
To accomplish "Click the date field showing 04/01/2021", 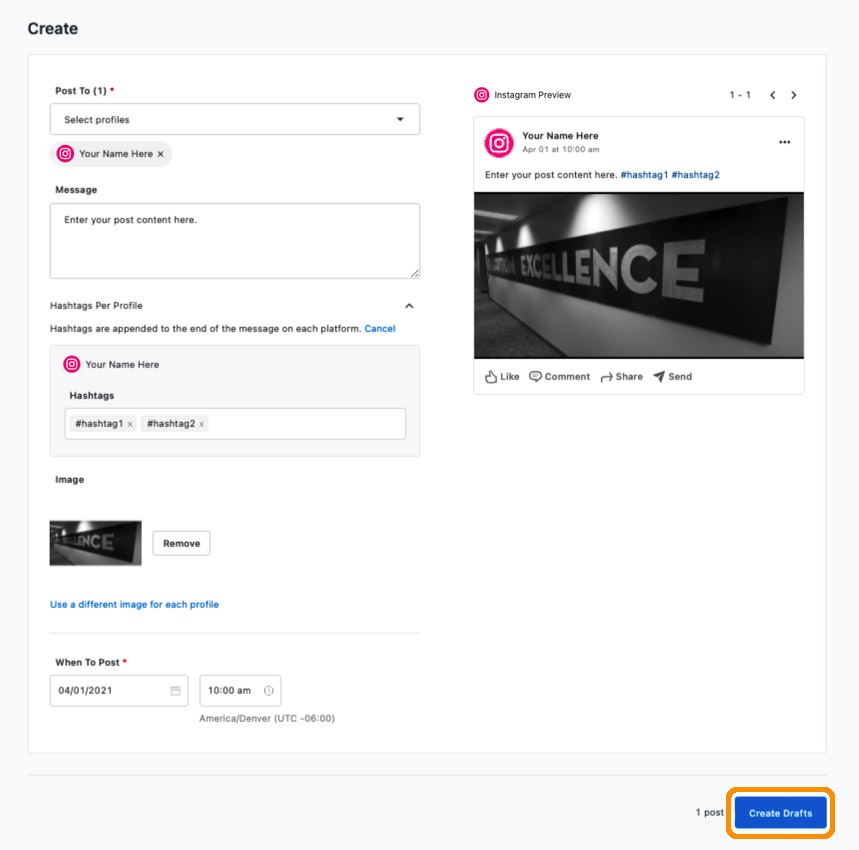I will [x=119, y=691].
